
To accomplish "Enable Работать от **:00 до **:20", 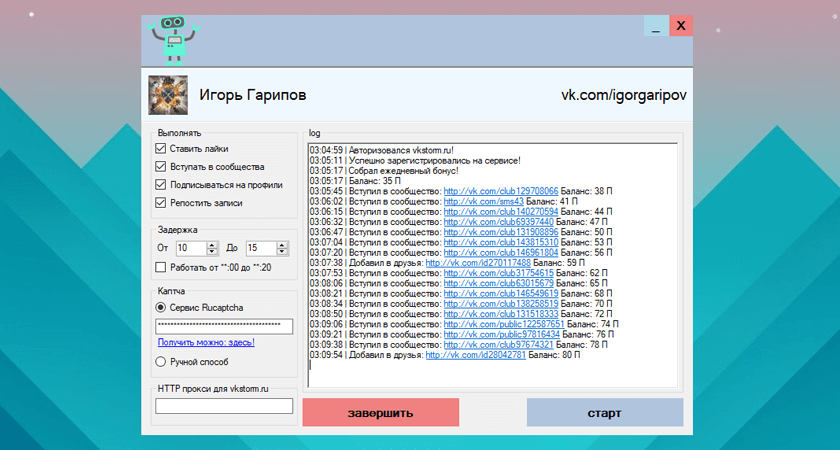I will (x=160, y=267).
